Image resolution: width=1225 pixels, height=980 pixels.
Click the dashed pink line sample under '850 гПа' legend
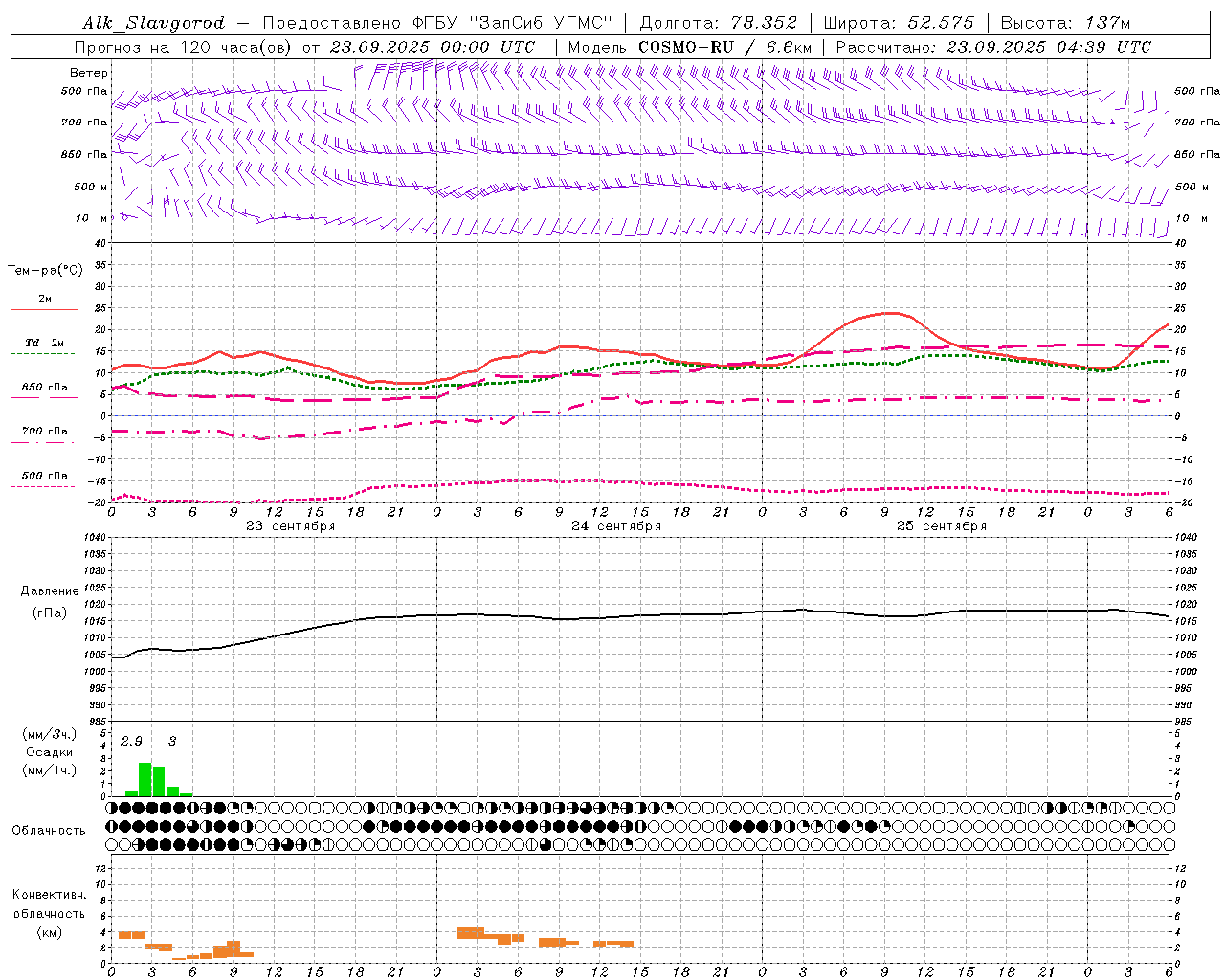[x=42, y=398]
